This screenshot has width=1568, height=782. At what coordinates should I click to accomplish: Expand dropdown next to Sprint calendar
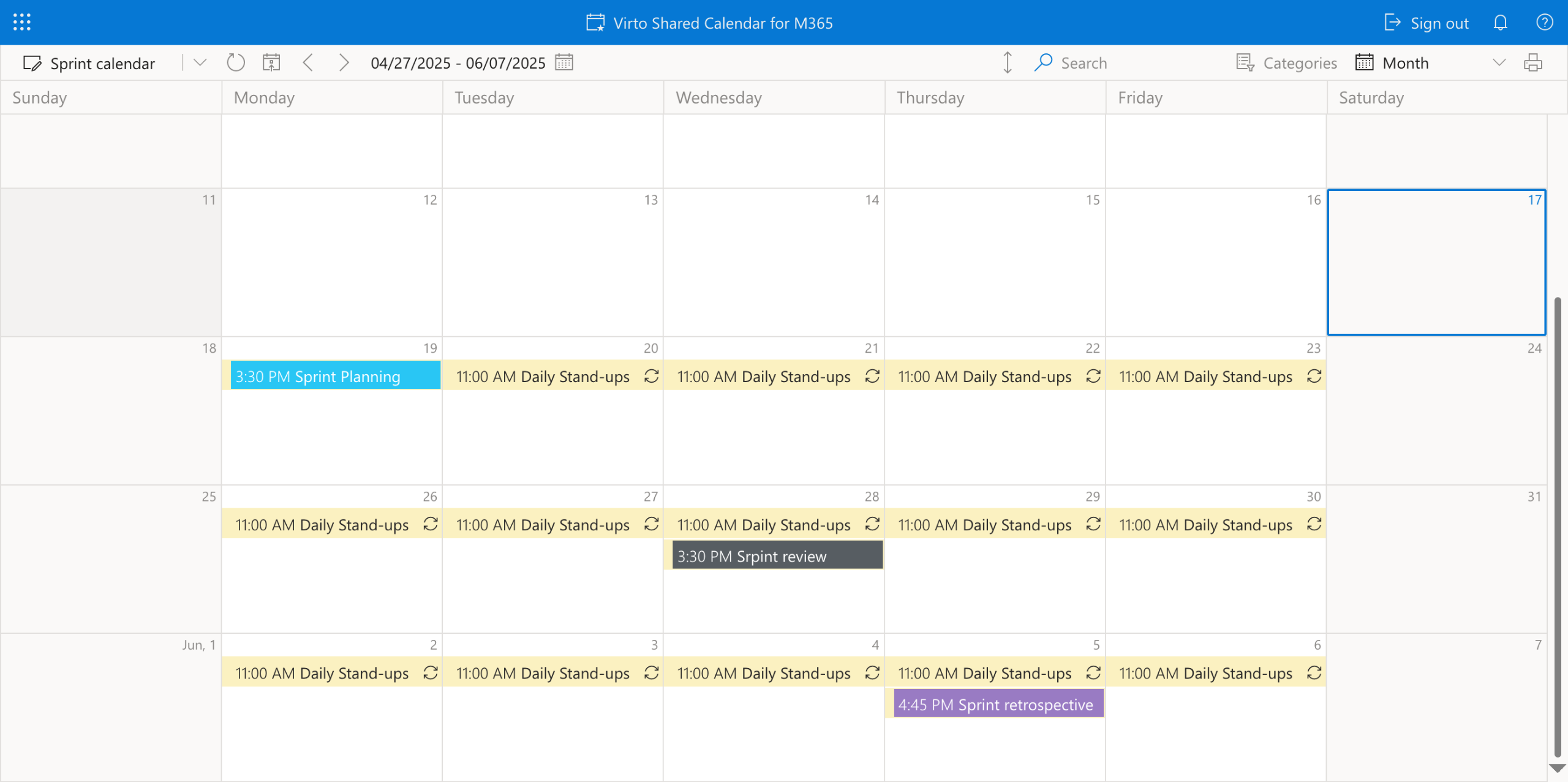[x=200, y=62]
